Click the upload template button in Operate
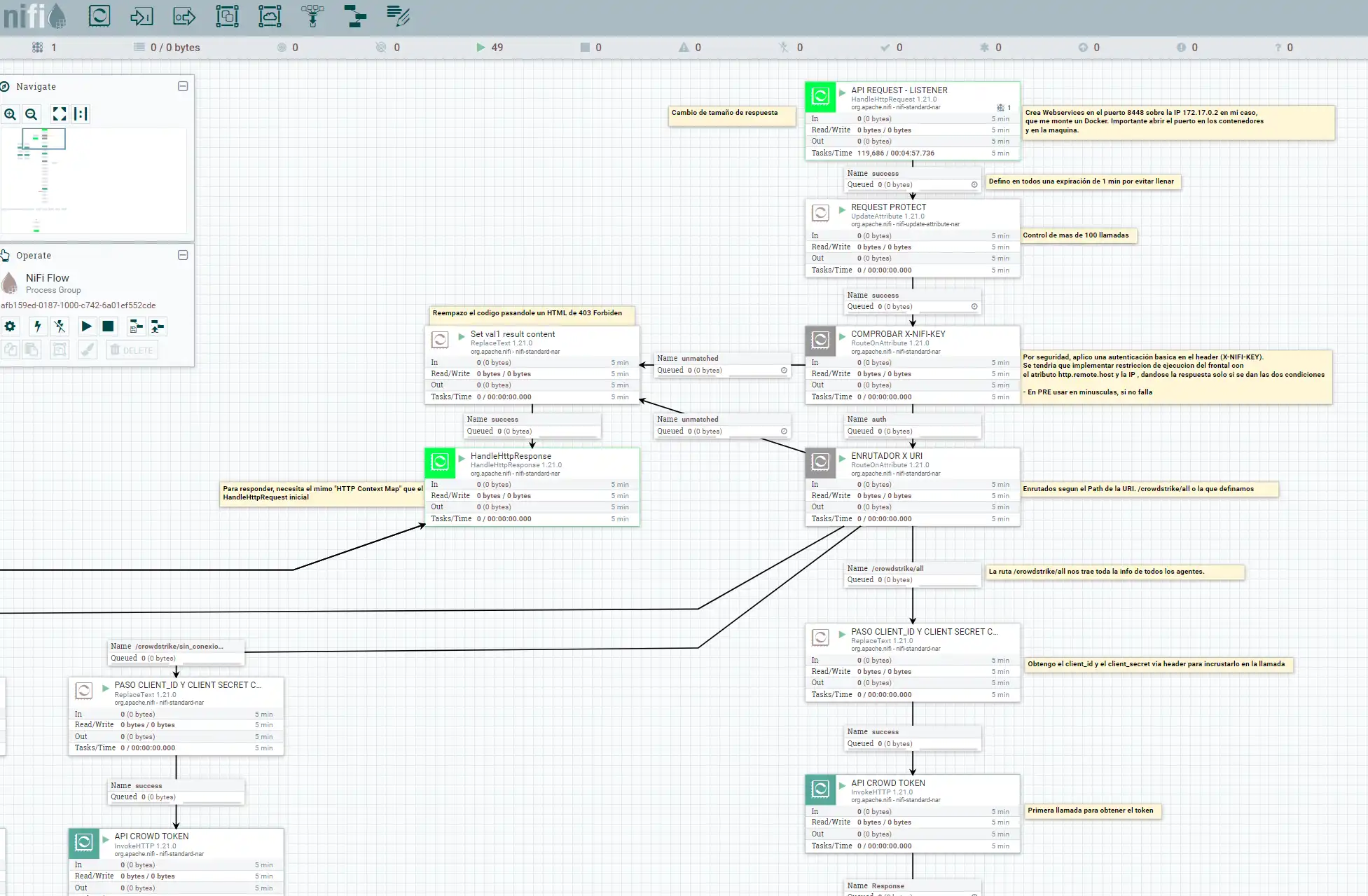Screen dimensions: 1368x896 coord(158,326)
